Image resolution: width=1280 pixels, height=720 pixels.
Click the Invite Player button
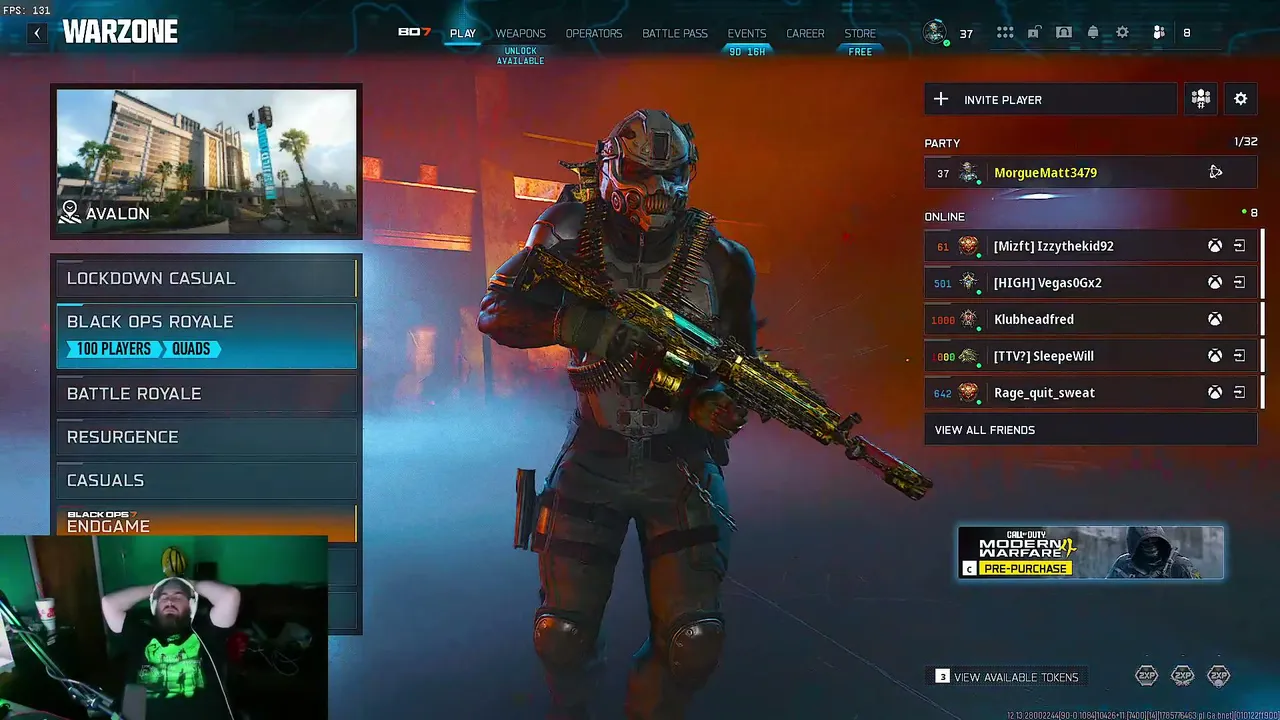1050,99
